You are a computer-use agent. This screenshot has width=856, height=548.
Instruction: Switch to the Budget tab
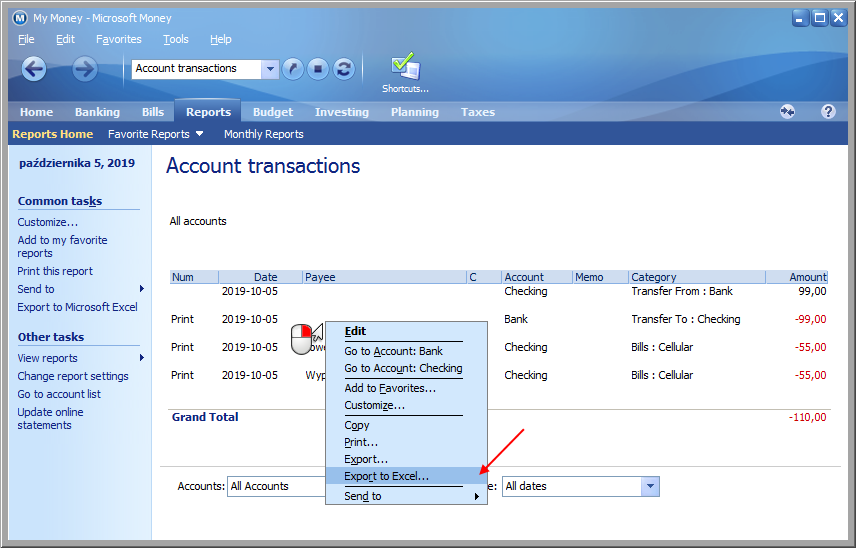(x=273, y=112)
